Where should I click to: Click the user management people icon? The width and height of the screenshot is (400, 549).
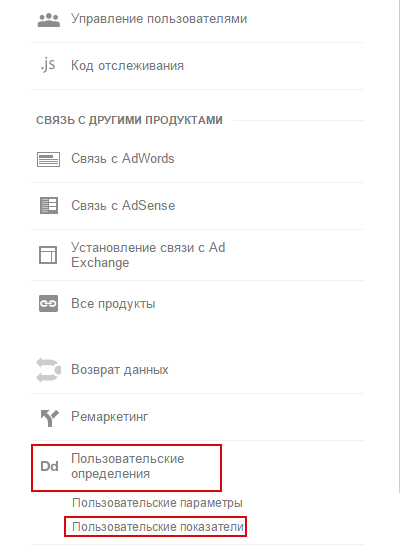point(49,20)
